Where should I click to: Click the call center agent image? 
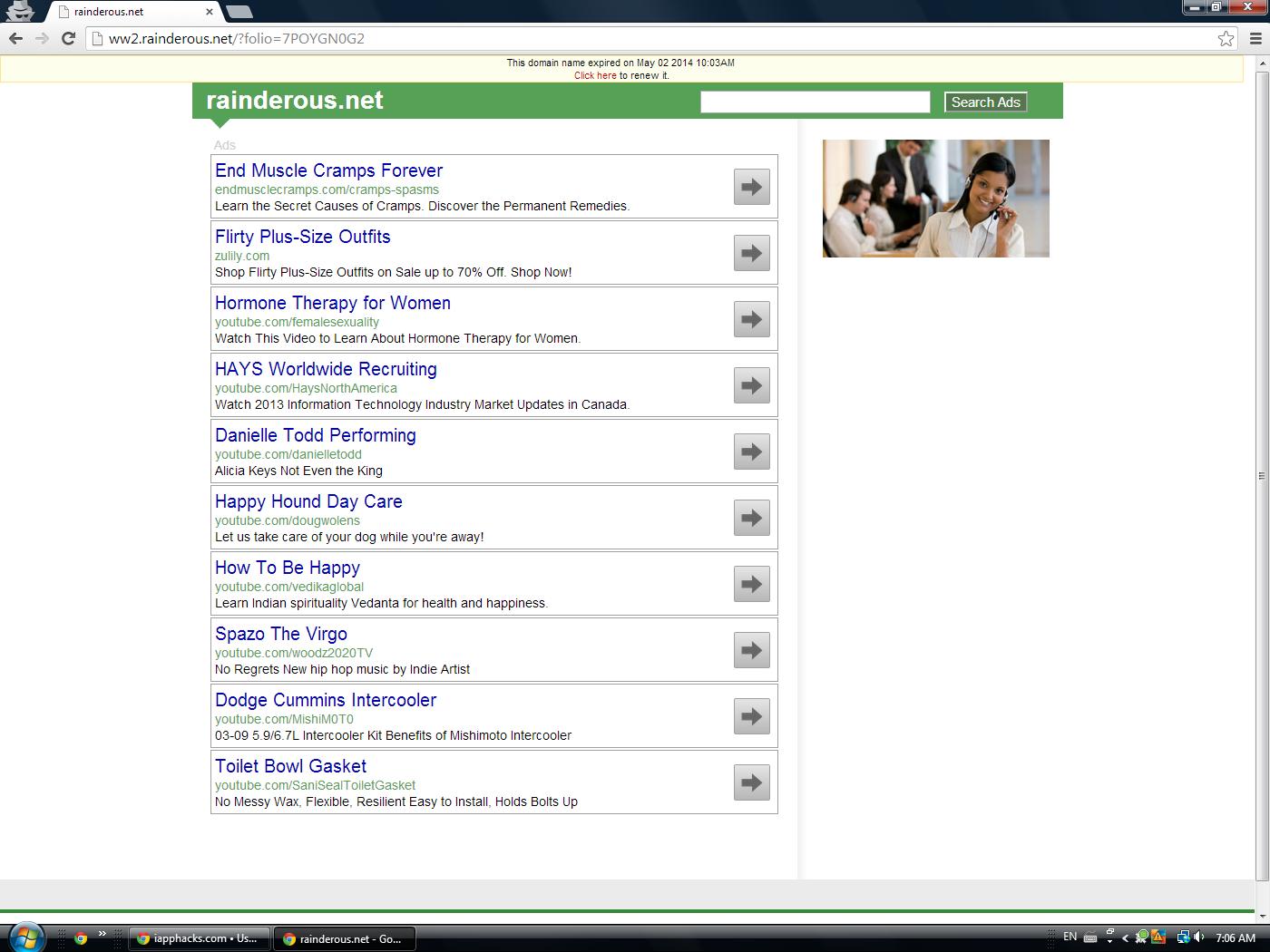pyautogui.click(x=935, y=199)
